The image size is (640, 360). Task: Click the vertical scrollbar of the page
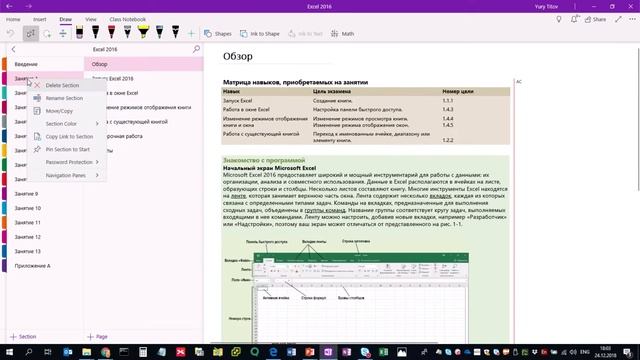click(638, 118)
